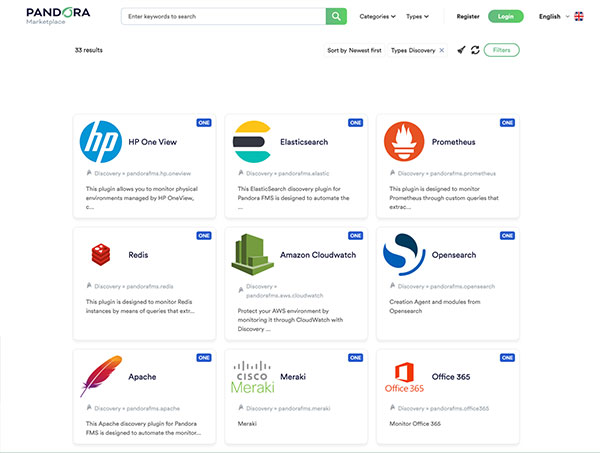
Task: Click 'pandorafms.aws.cloudwatch' path text
Action: (284, 295)
